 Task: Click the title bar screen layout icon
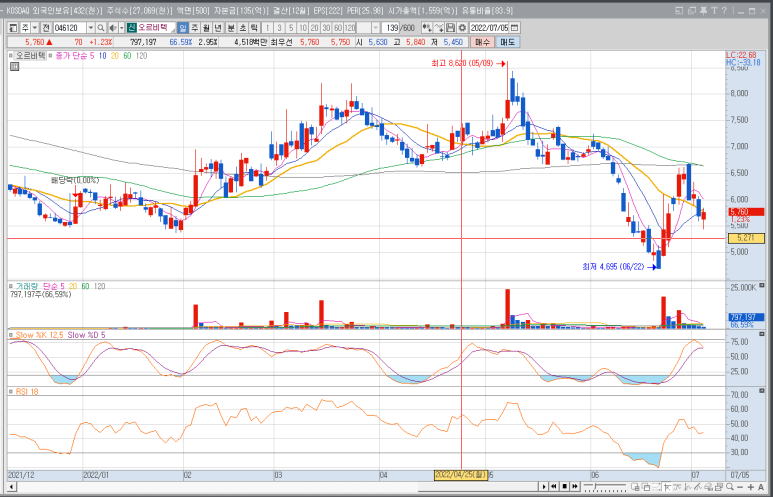pyautogui.click(x=680, y=10)
